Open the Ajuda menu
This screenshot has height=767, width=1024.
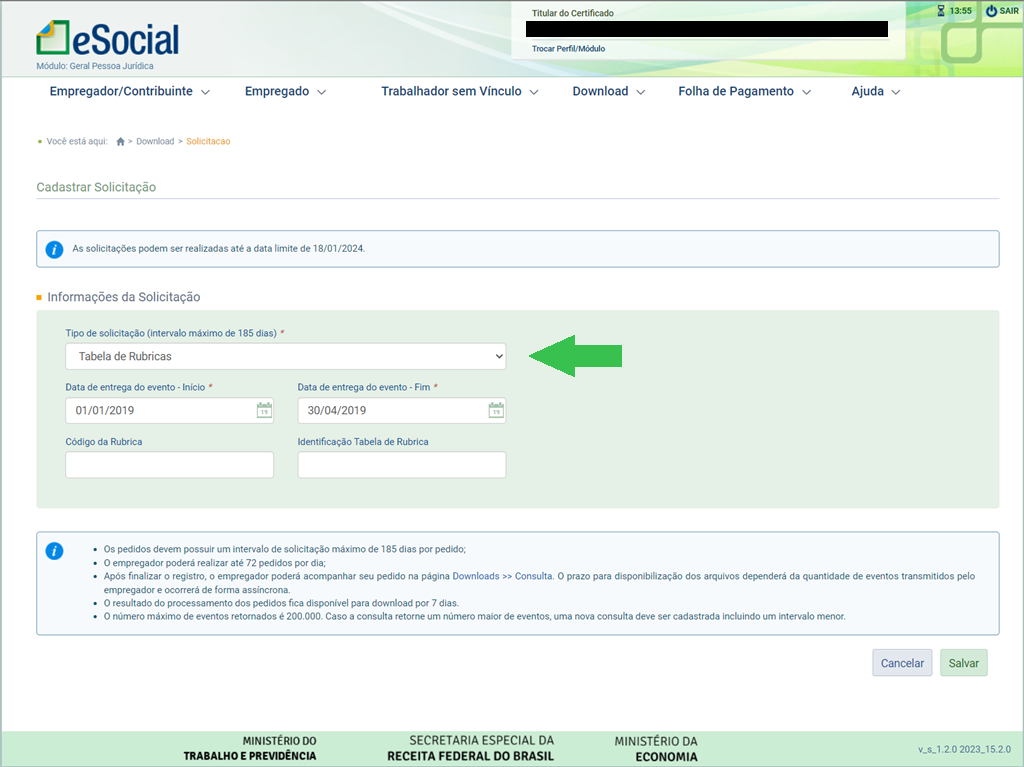point(875,92)
